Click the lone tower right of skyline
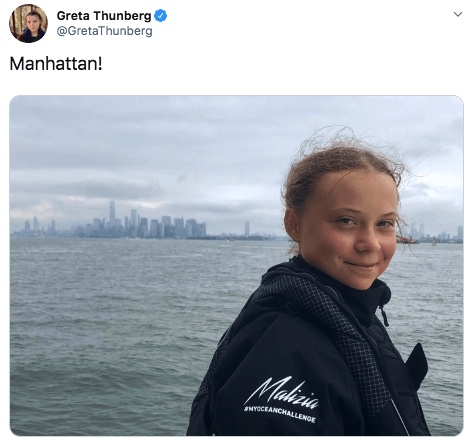This screenshot has width=472, height=442. [247, 229]
